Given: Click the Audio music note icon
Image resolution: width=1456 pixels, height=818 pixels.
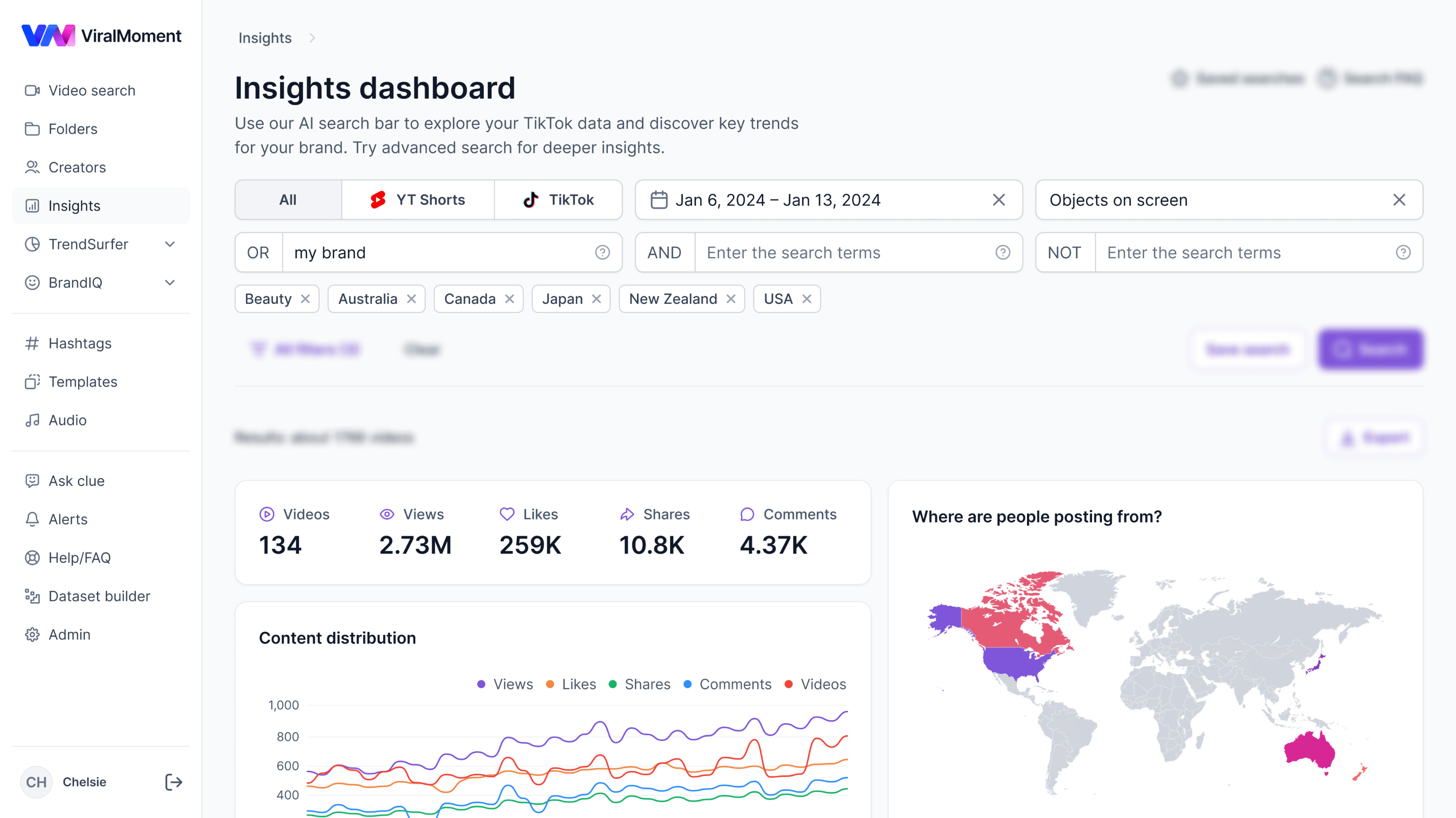Looking at the screenshot, I should pos(32,420).
